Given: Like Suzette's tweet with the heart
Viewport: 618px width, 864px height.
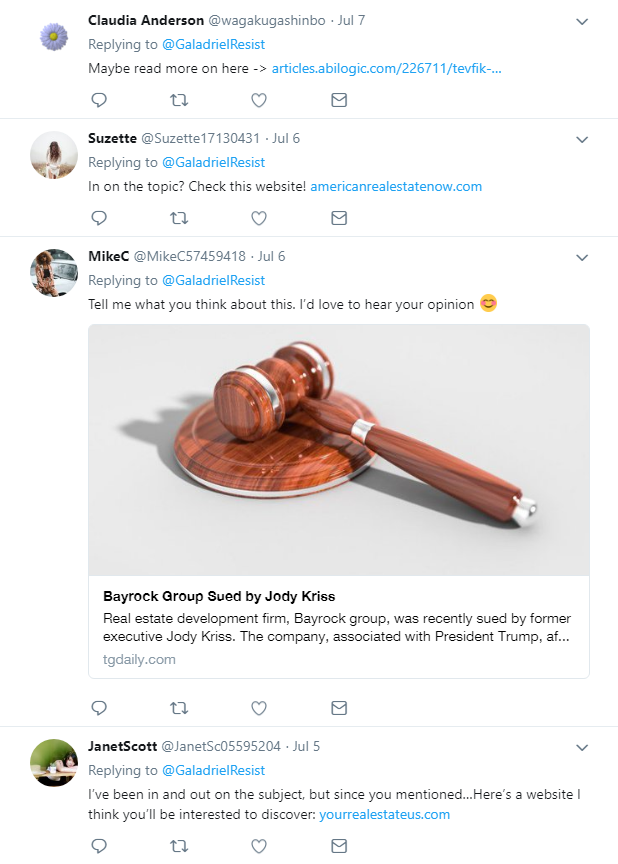Looking at the screenshot, I should coord(259,218).
